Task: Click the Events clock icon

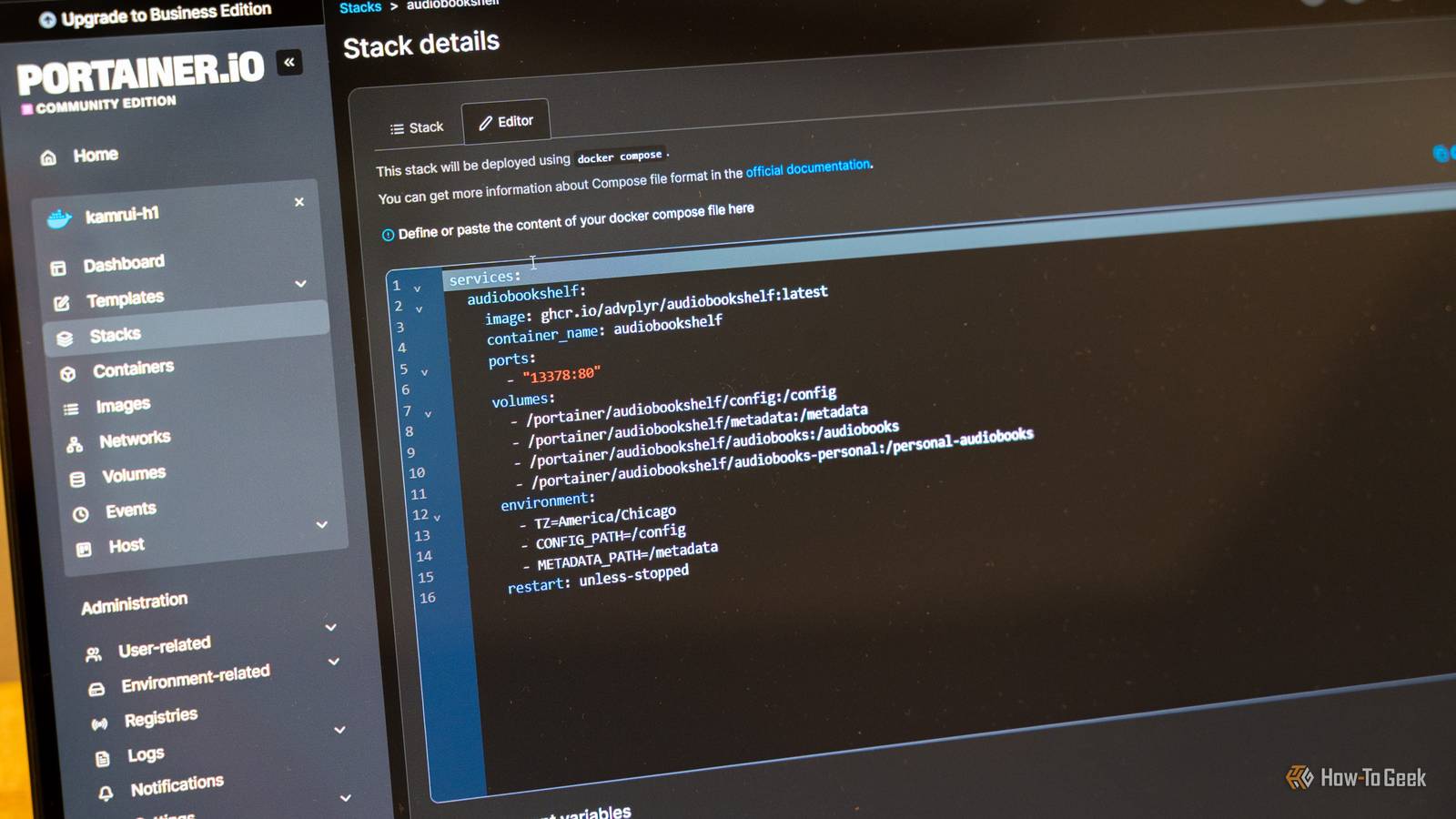Action: pos(81,514)
